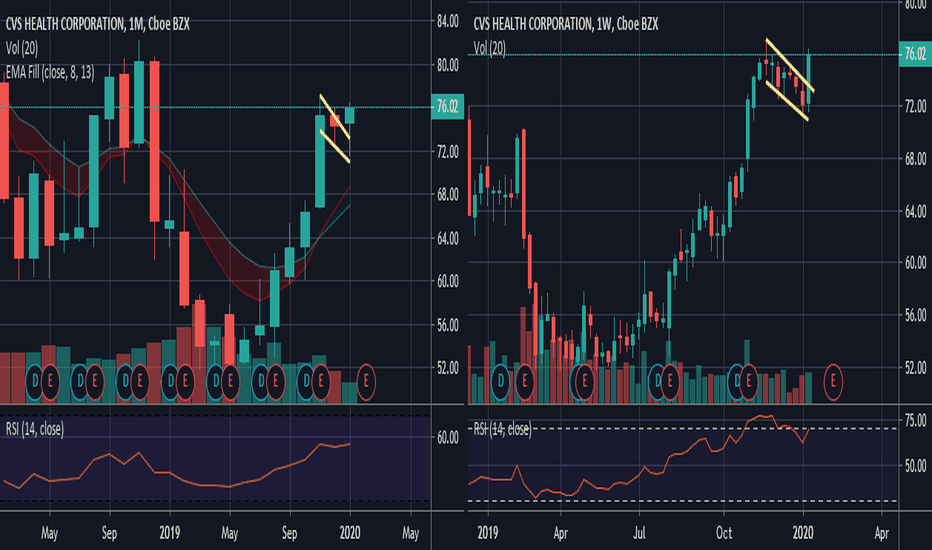This screenshot has height=550, width=932.
Task: Select the Vol (20) indicator on weekly chart
Action: [x=490, y=48]
